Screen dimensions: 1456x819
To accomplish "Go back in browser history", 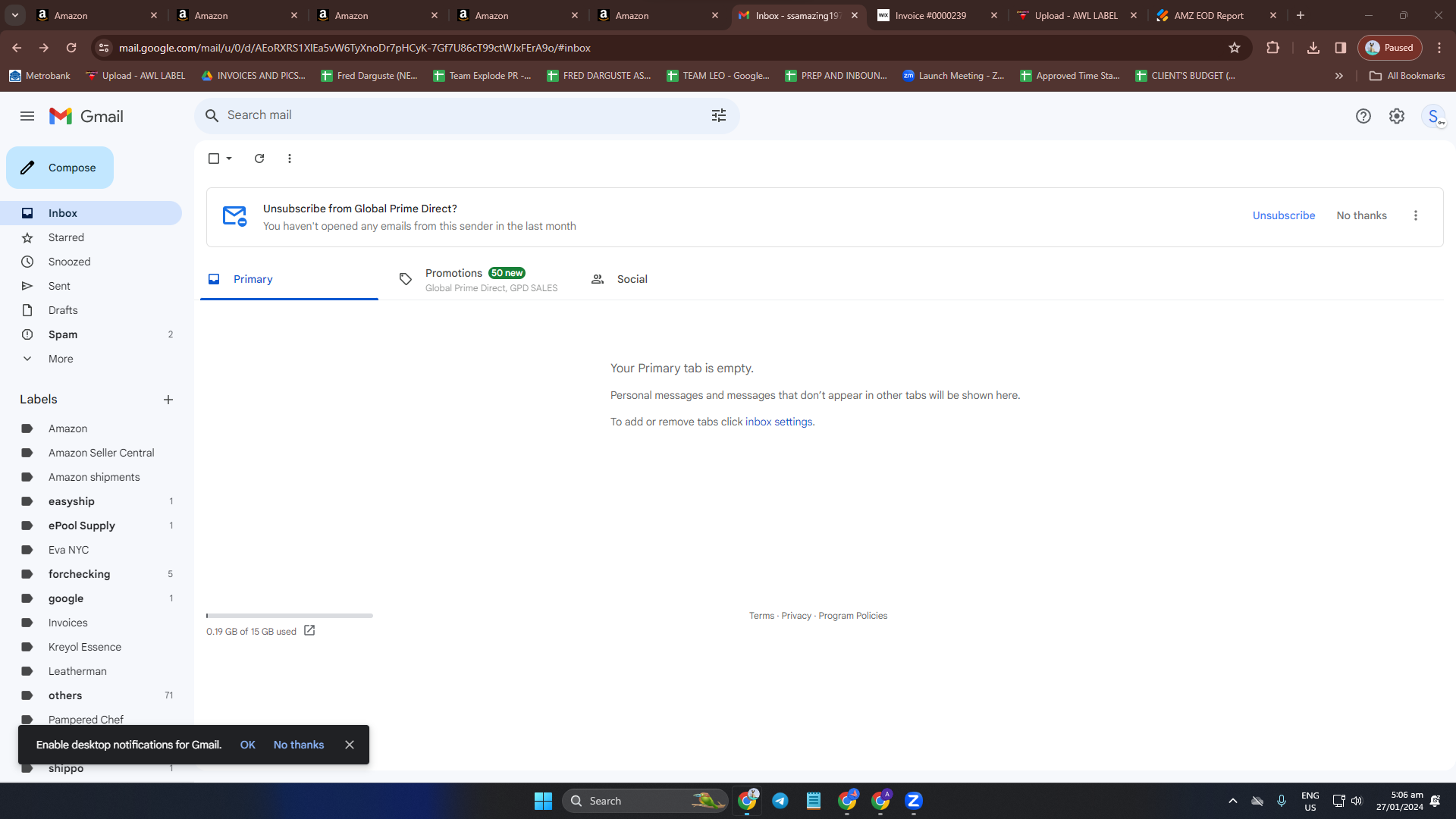I will click(17, 48).
